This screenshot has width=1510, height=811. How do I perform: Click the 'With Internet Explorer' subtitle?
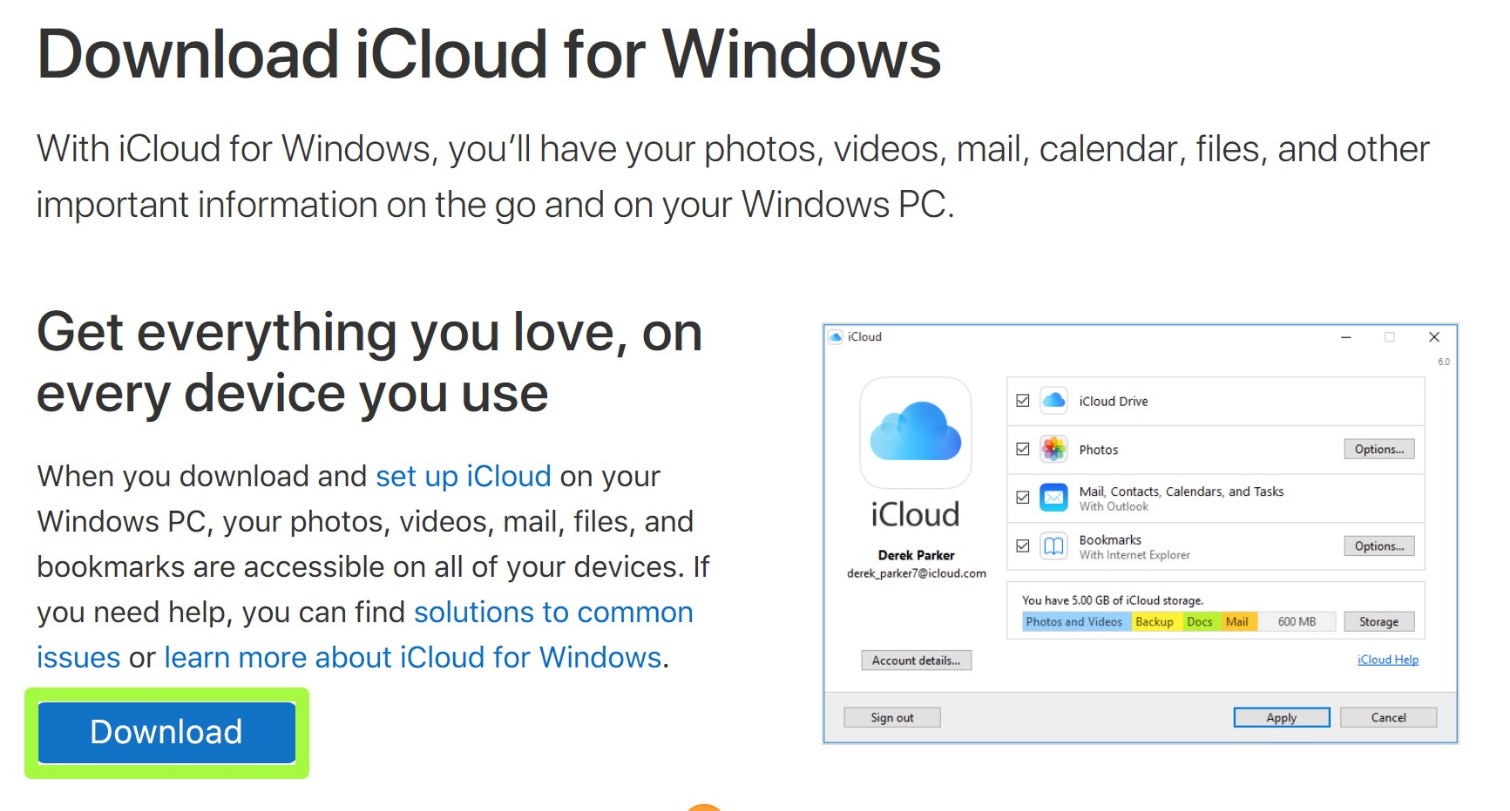tap(1135, 555)
